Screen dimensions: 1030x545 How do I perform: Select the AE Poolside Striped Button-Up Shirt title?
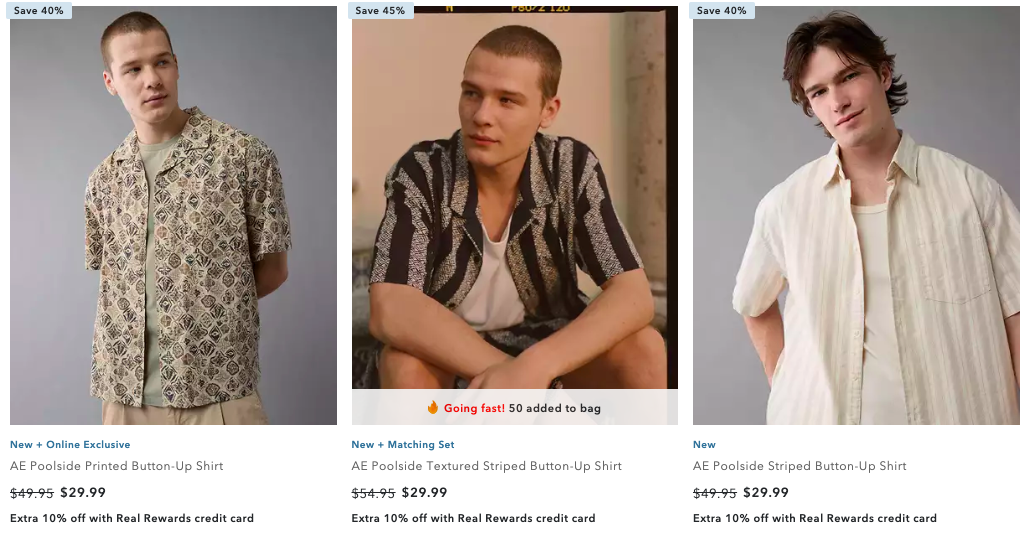(799, 466)
